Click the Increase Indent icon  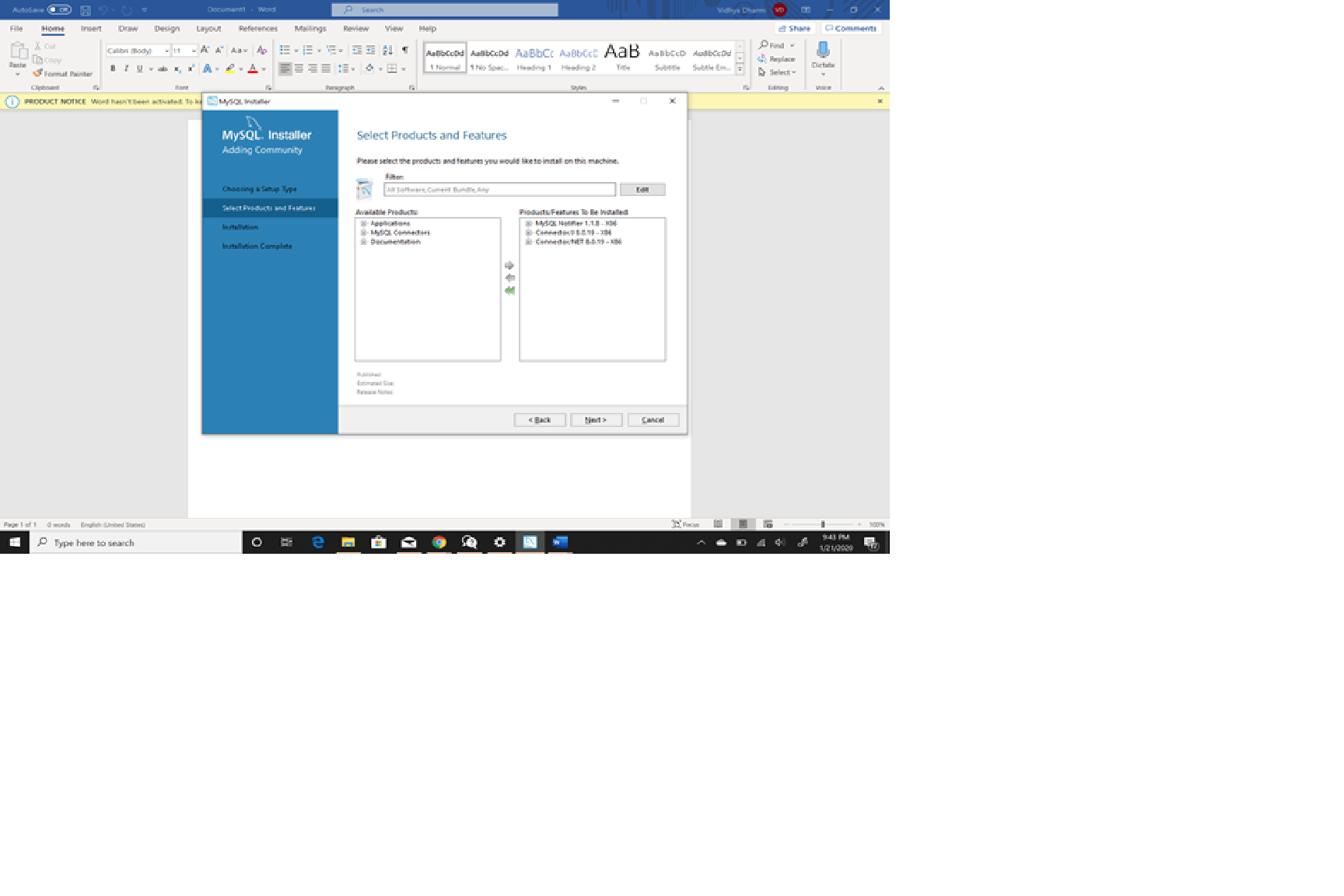(x=370, y=51)
